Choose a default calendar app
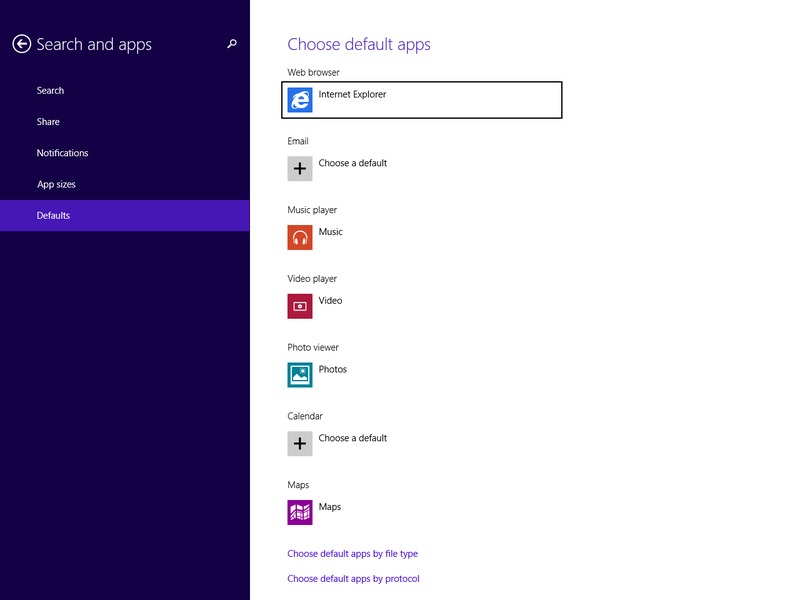Screen dimensions: 800x600 pos(353,438)
